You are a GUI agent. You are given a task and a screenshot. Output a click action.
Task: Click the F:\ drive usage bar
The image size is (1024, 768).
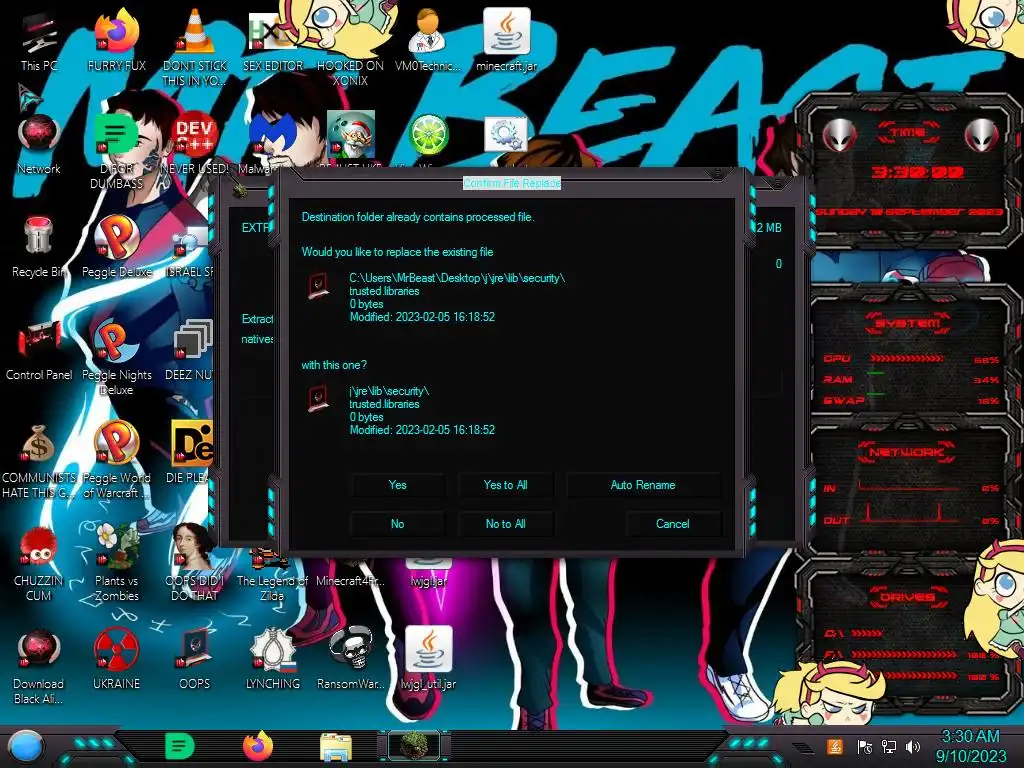(x=904, y=654)
